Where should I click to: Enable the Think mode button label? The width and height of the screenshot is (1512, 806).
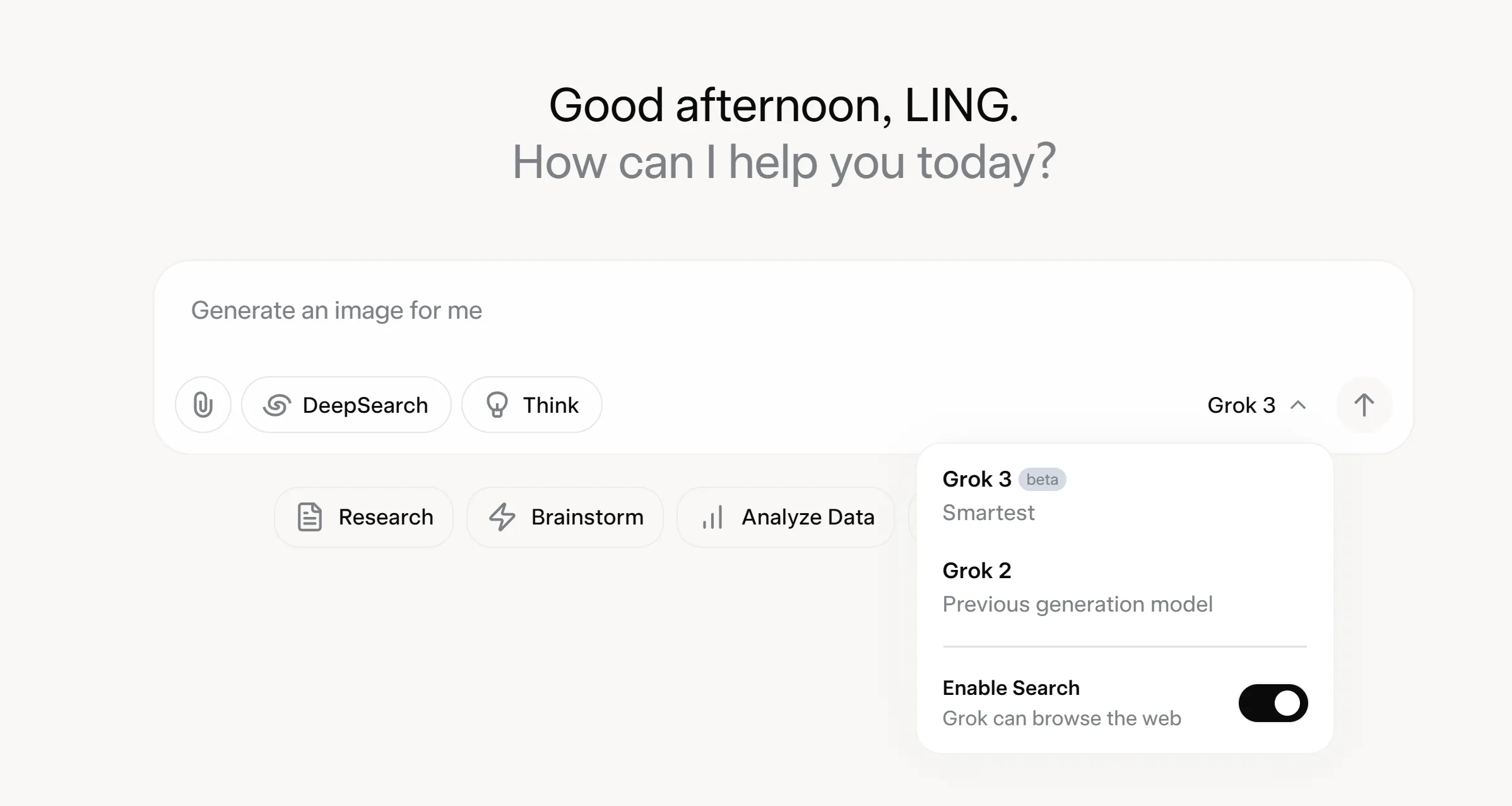point(550,405)
